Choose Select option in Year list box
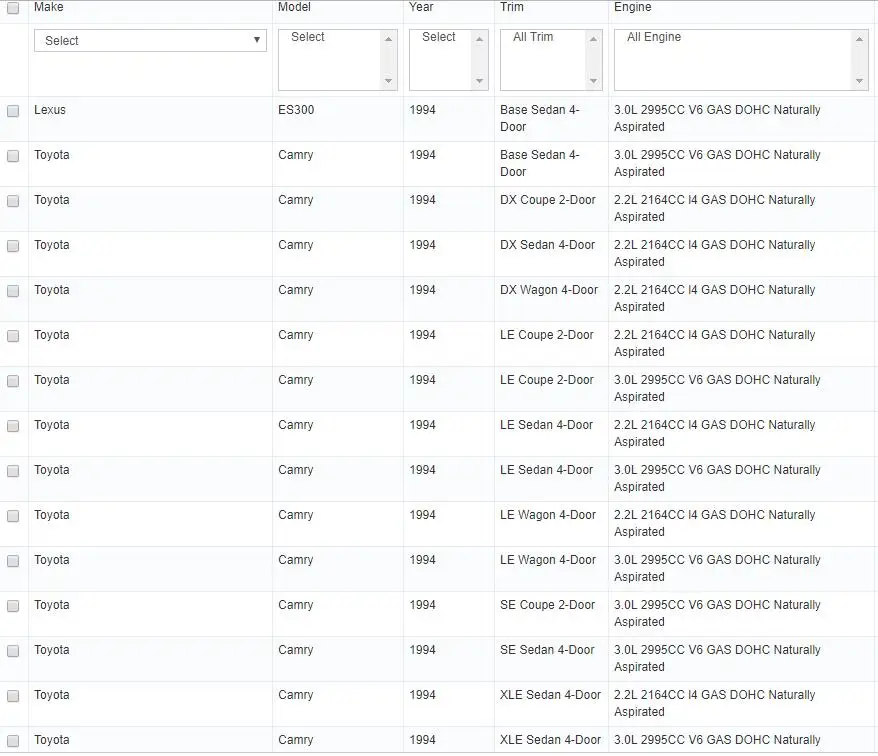 (438, 37)
